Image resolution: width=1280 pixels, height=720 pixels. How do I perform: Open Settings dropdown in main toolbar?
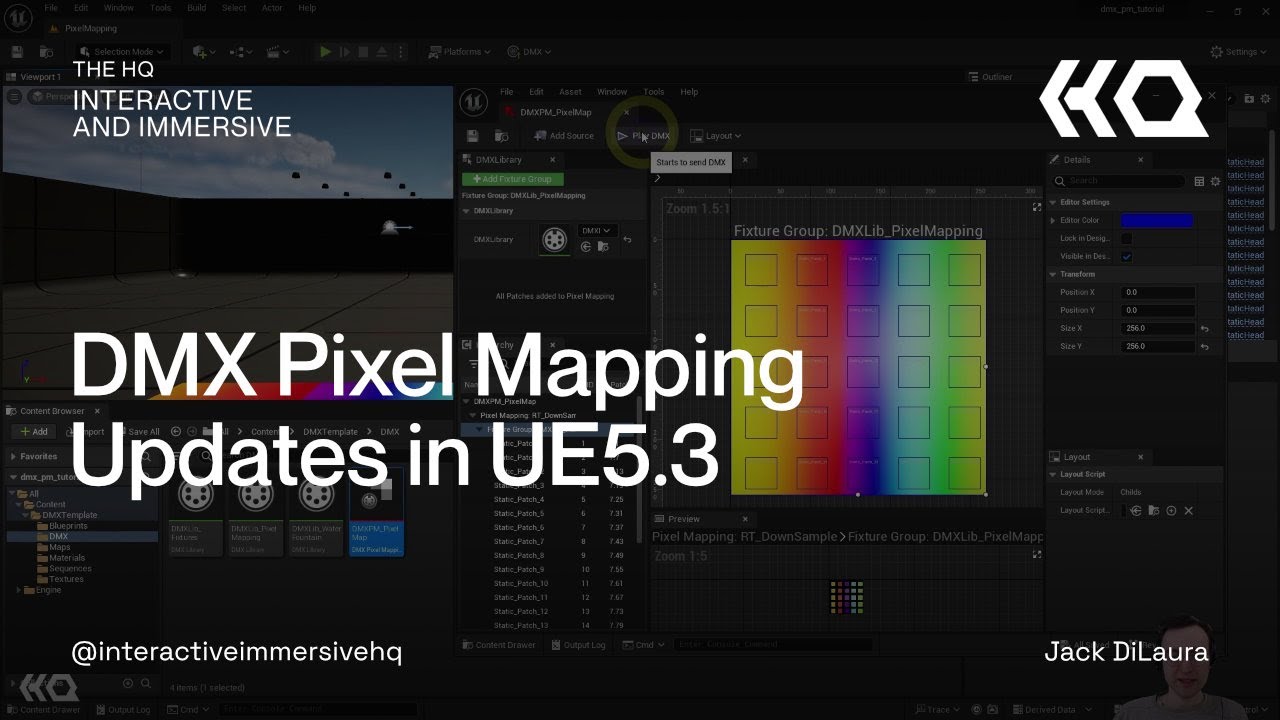pos(1239,52)
